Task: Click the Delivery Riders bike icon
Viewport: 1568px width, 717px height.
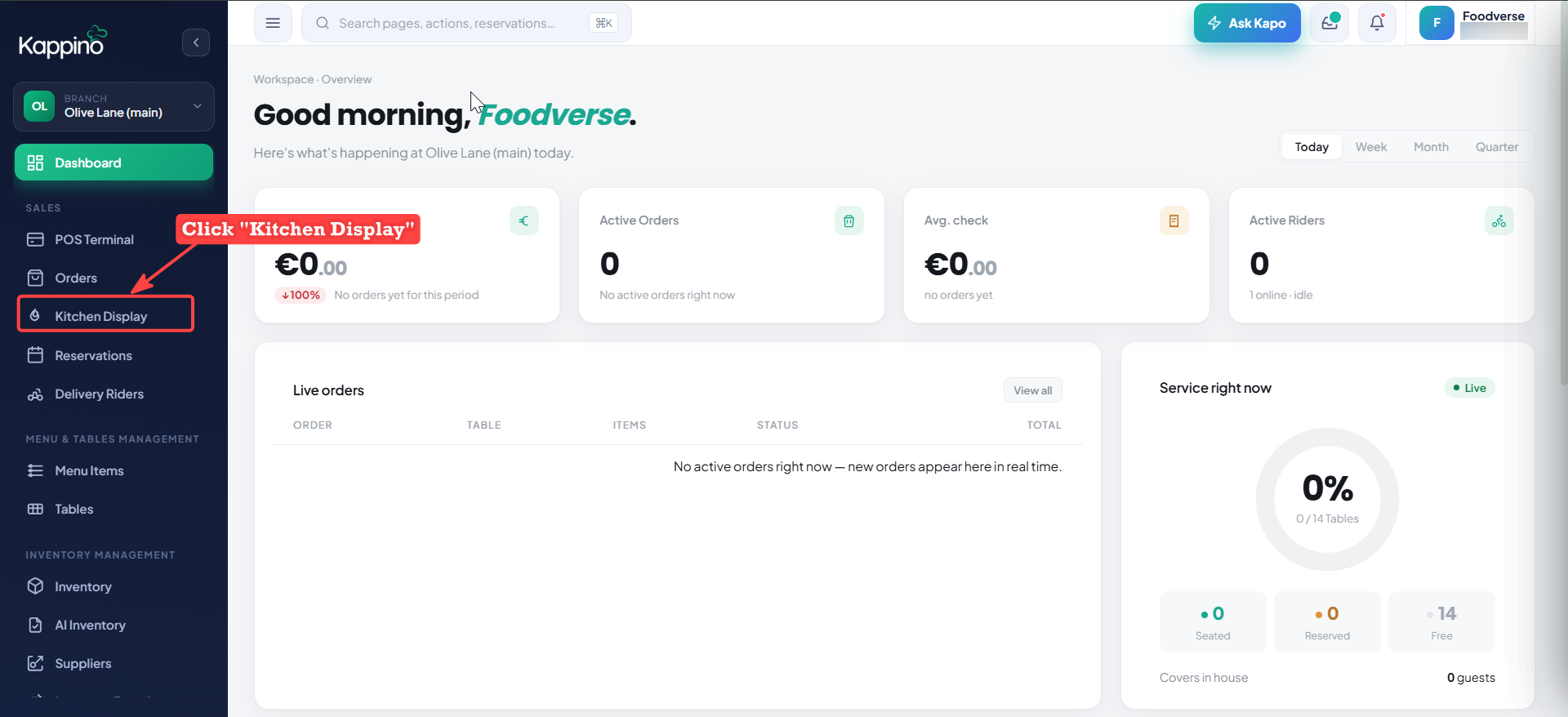Action: click(x=35, y=394)
